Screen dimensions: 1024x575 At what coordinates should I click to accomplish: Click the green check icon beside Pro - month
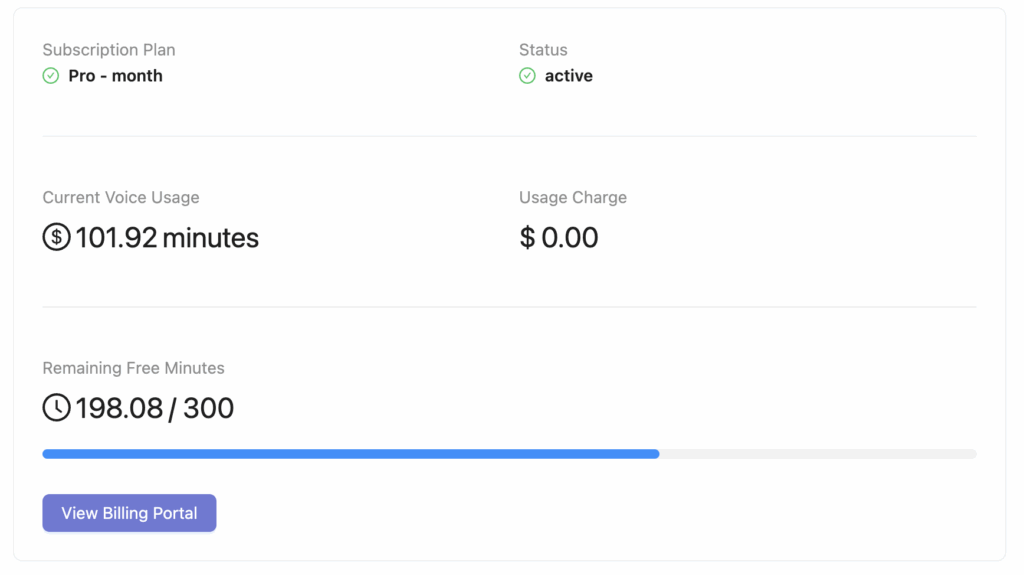pos(51,76)
